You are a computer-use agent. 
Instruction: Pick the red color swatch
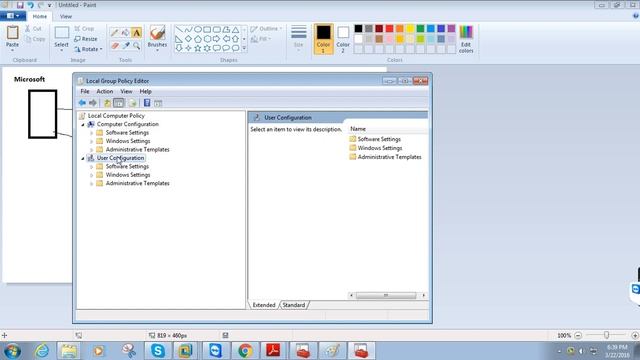[x=389, y=28]
